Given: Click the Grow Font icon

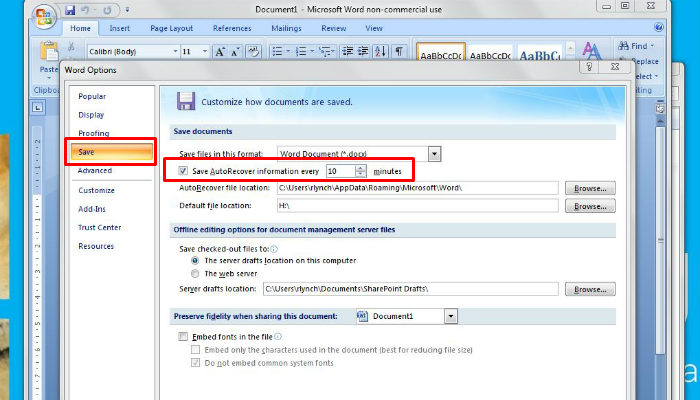Looking at the screenshot, I should point(220,51).
